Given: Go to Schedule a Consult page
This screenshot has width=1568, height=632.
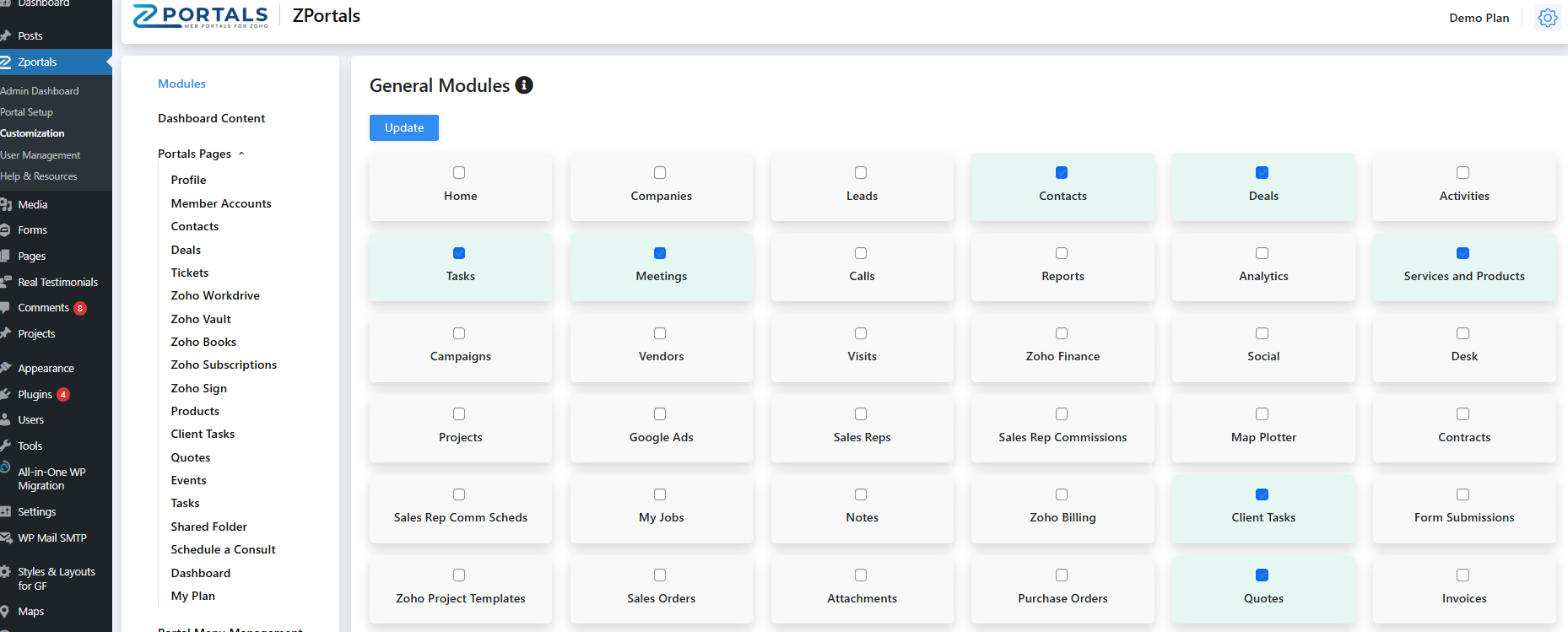Looking at the screenshot, I should point(223,549).
